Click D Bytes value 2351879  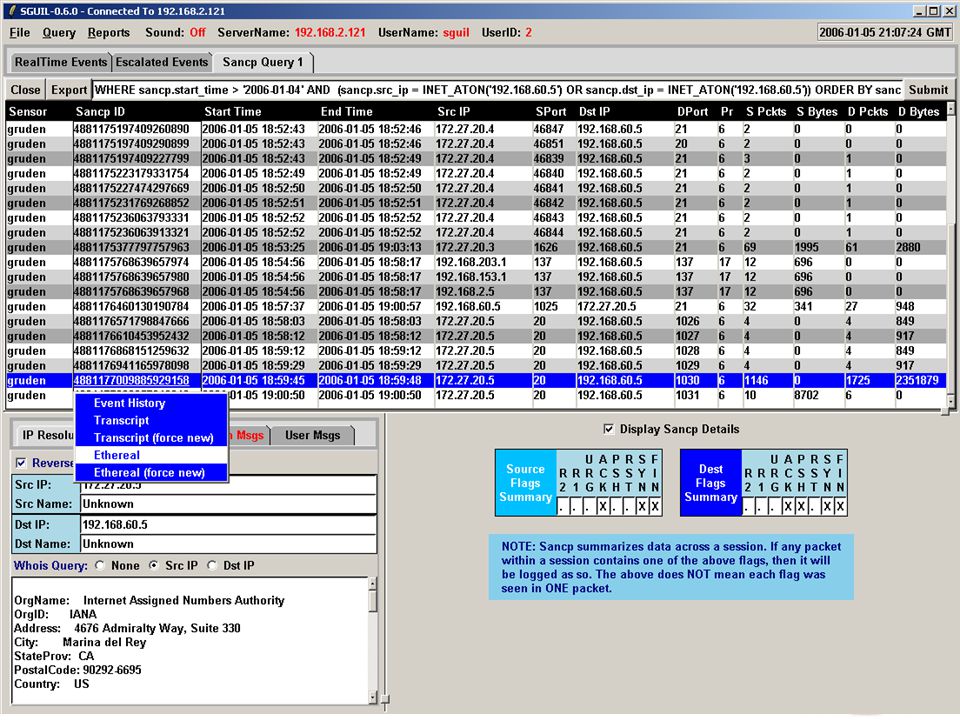coord(917,380)
